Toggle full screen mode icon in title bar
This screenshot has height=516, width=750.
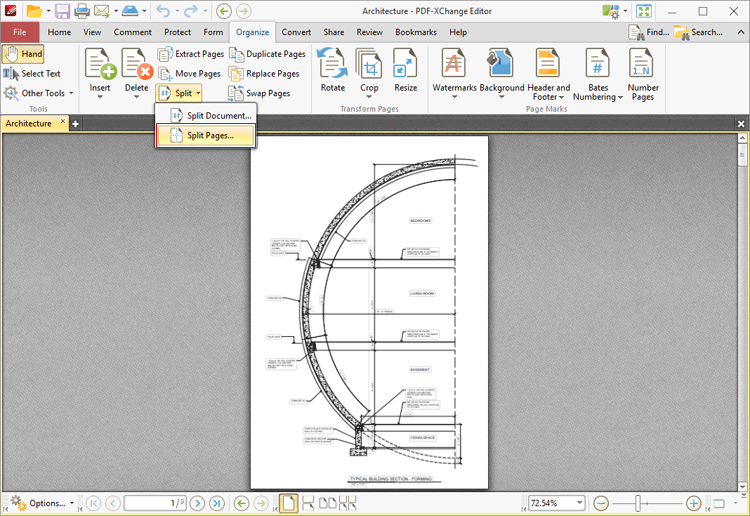[644, 11]
